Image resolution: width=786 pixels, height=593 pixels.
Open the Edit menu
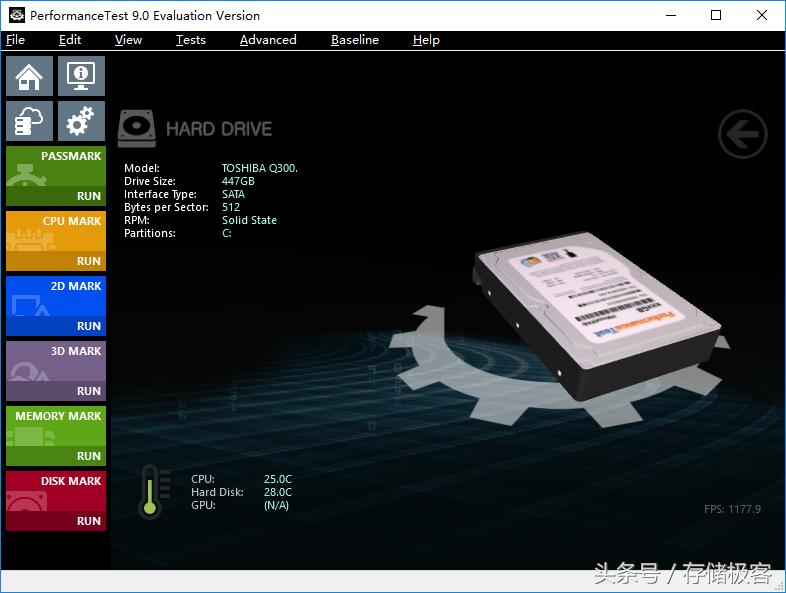(70, 40)
